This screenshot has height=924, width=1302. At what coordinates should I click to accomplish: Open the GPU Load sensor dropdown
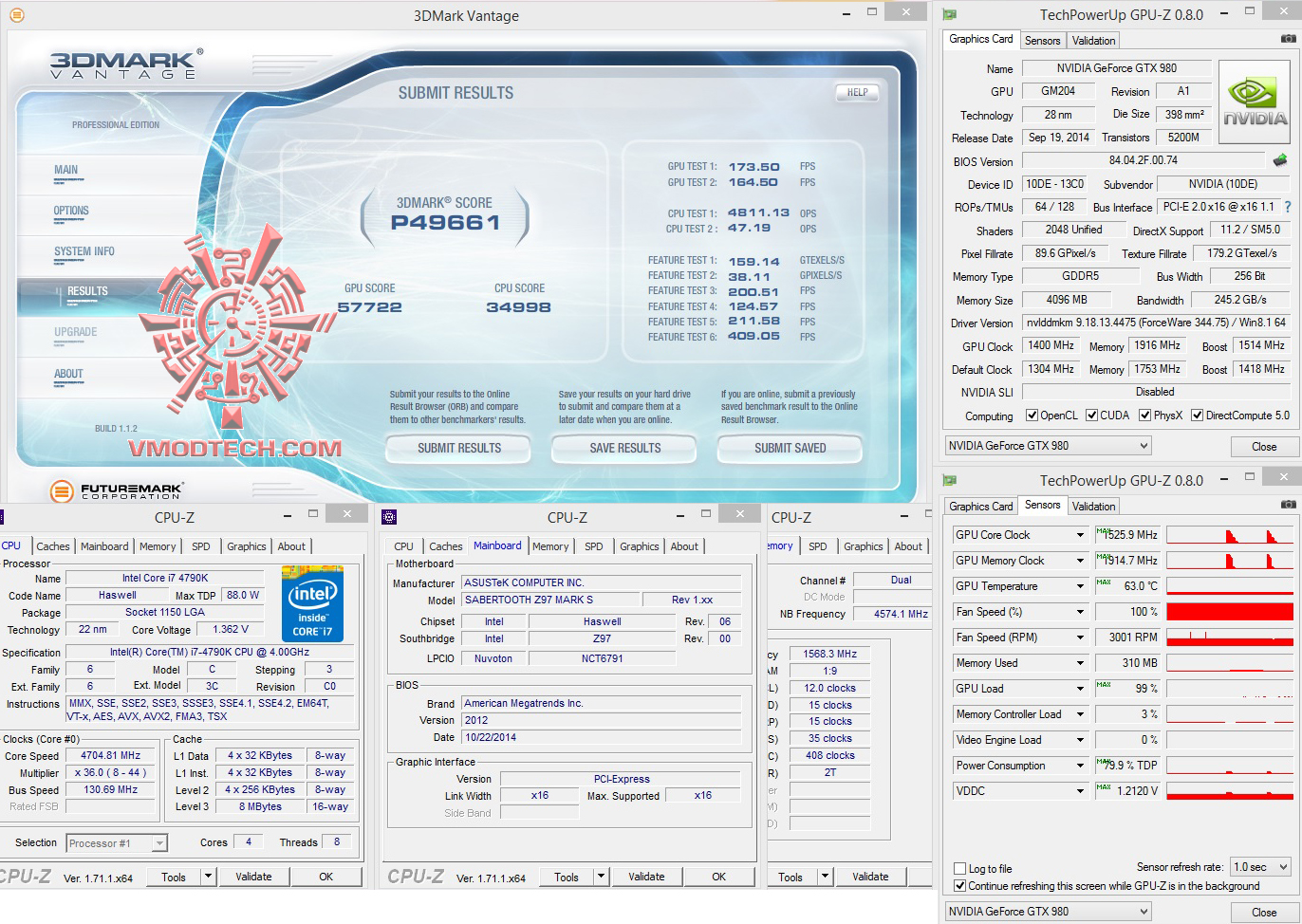[x=1080, y=689]
